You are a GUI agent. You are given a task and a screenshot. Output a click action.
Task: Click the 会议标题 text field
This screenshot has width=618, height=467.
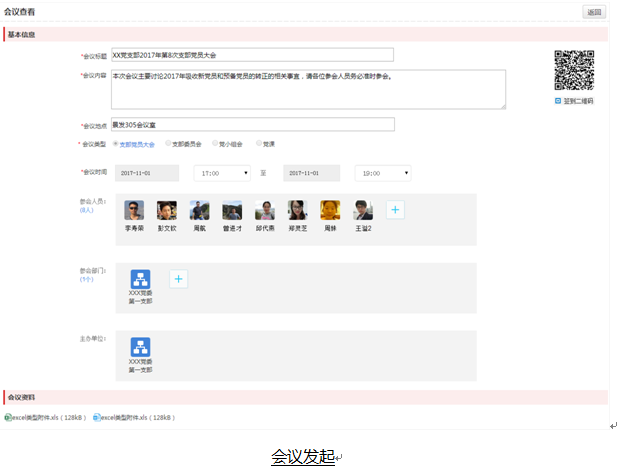click(252, 55)
